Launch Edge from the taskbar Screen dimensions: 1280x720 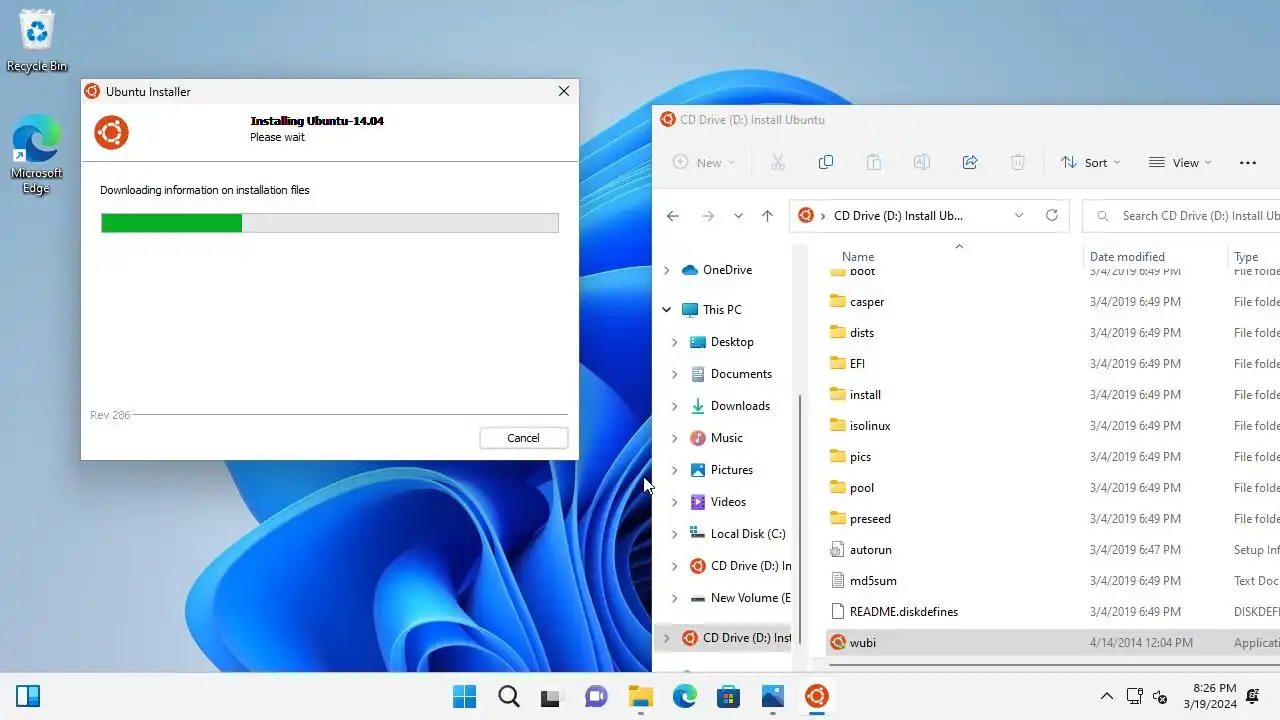pos(684,696)
